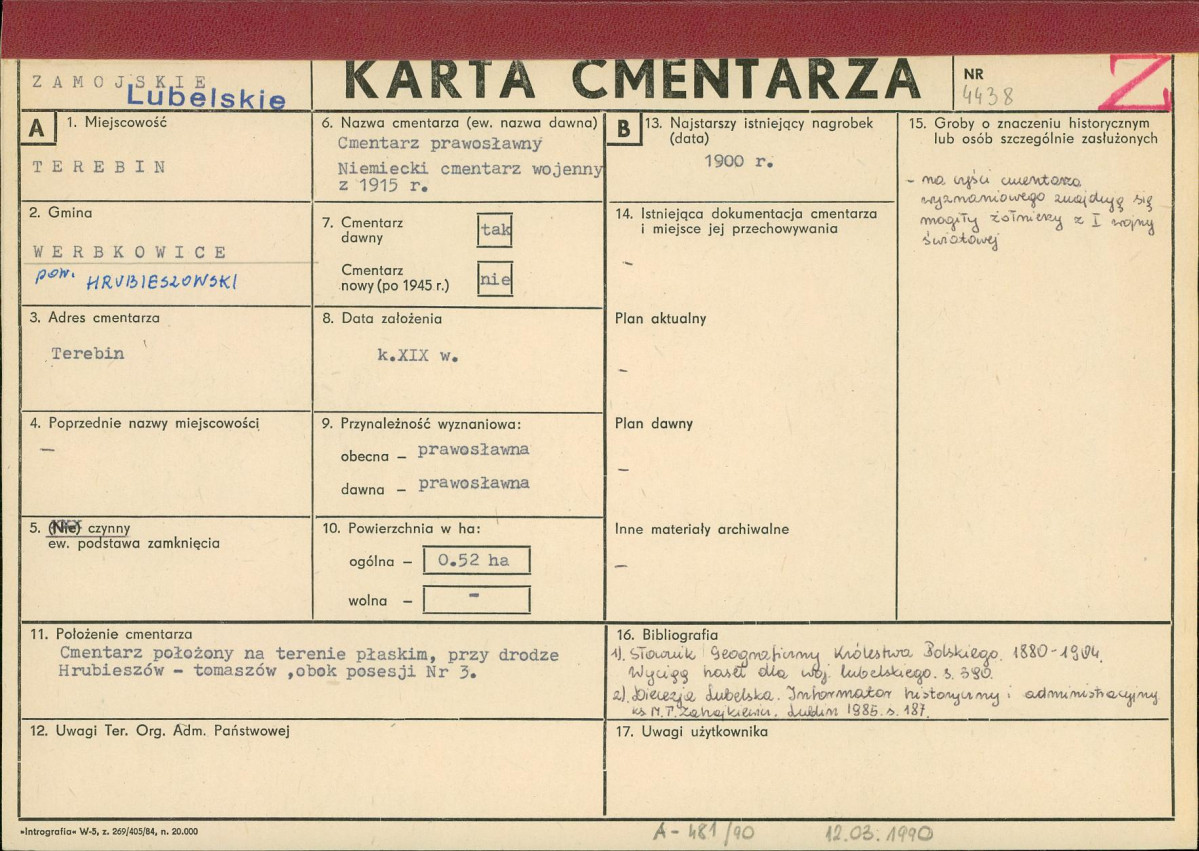Click the 'Plan aktualny' label
The width and height of the screenshot is (1199, 851).
[x=660, y=319]
